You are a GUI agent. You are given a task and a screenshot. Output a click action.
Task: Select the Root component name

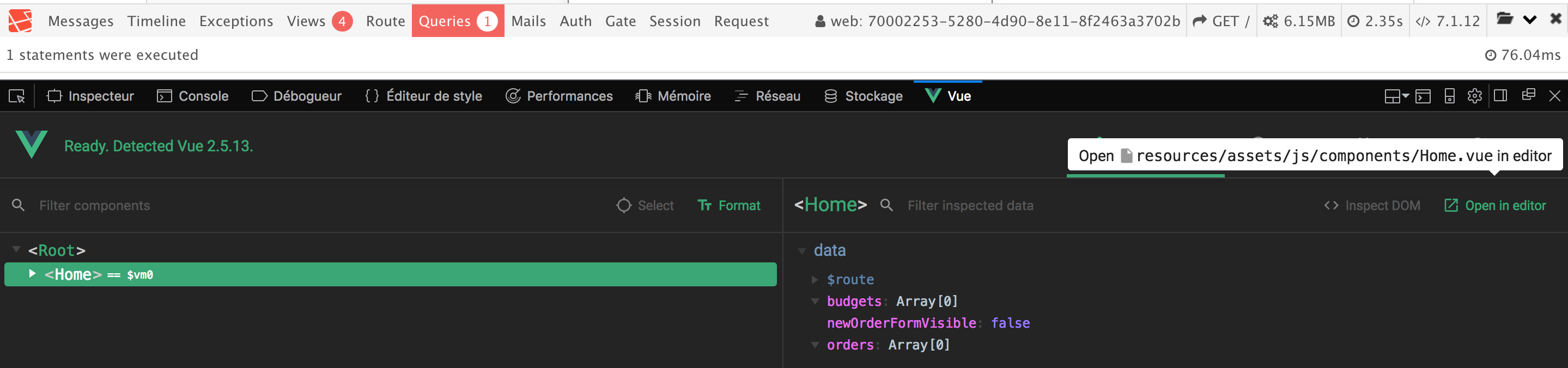[57, 250]
